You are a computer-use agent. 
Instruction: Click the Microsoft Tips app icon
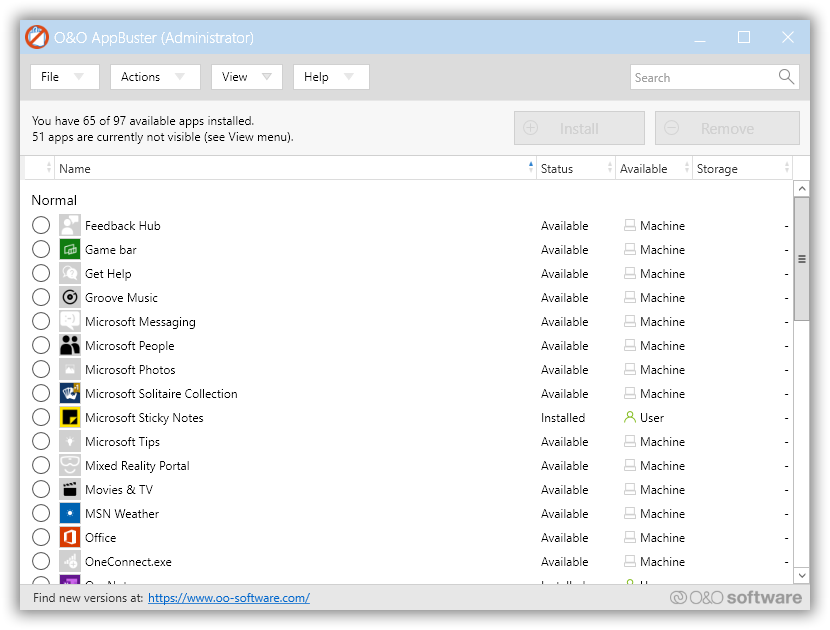tap(69, 442)
